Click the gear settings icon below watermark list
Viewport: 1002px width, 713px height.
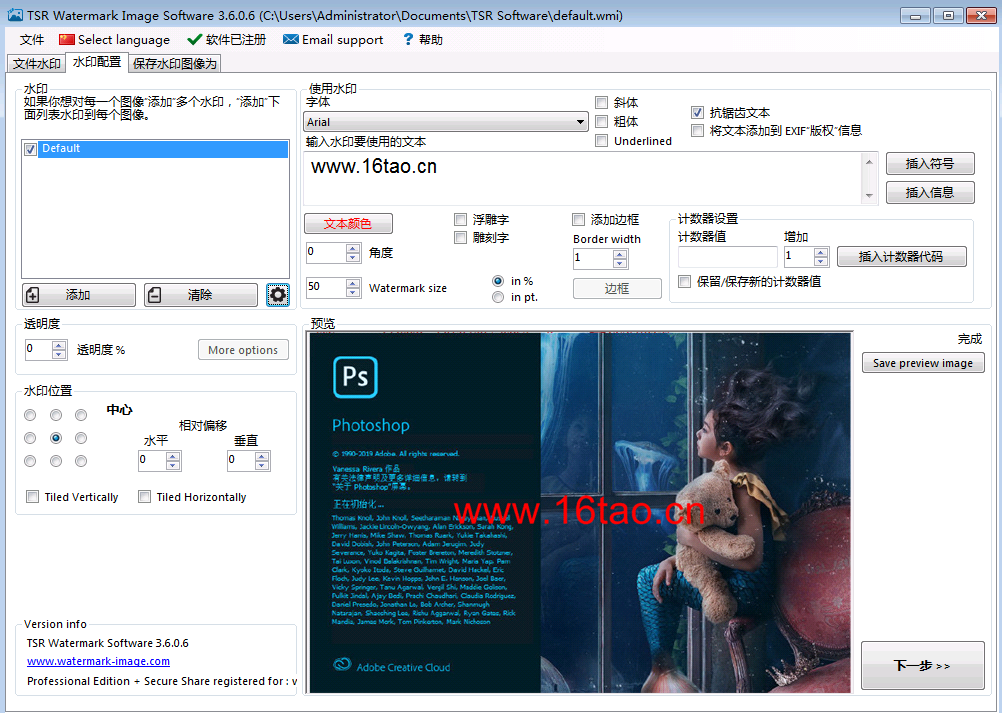tap(277, 295)
